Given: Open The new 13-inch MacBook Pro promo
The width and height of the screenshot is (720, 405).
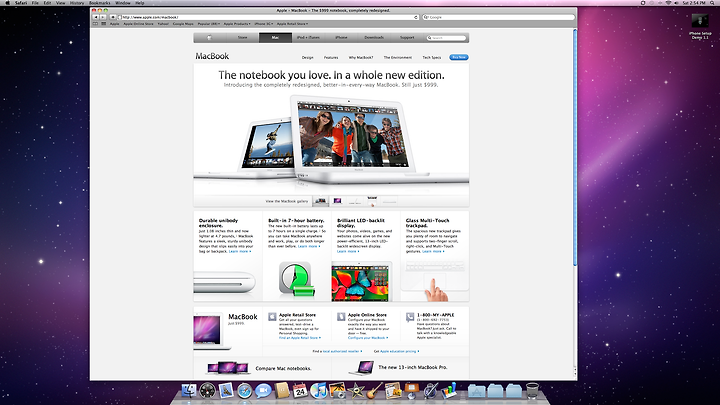Looking at the screenshot, I should (x=413, y=367).
